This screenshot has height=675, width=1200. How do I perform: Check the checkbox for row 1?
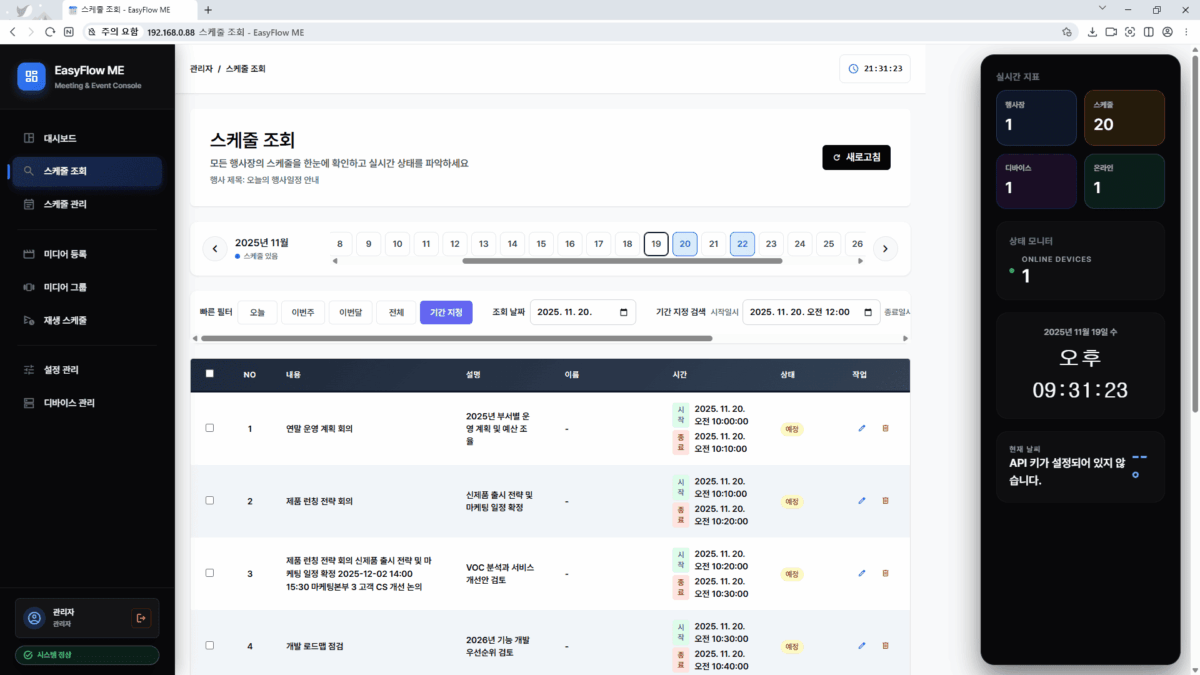coord(209,428)
